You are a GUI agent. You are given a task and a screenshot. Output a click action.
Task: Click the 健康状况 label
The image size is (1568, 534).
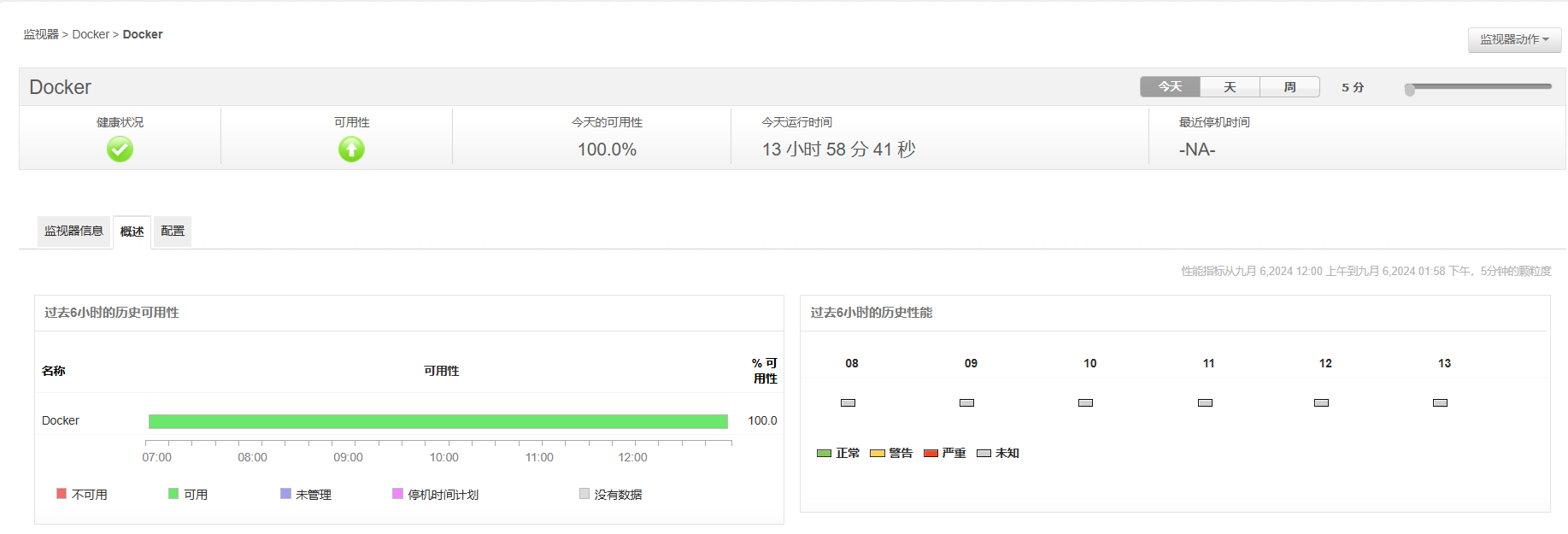[x=120, y=122]
